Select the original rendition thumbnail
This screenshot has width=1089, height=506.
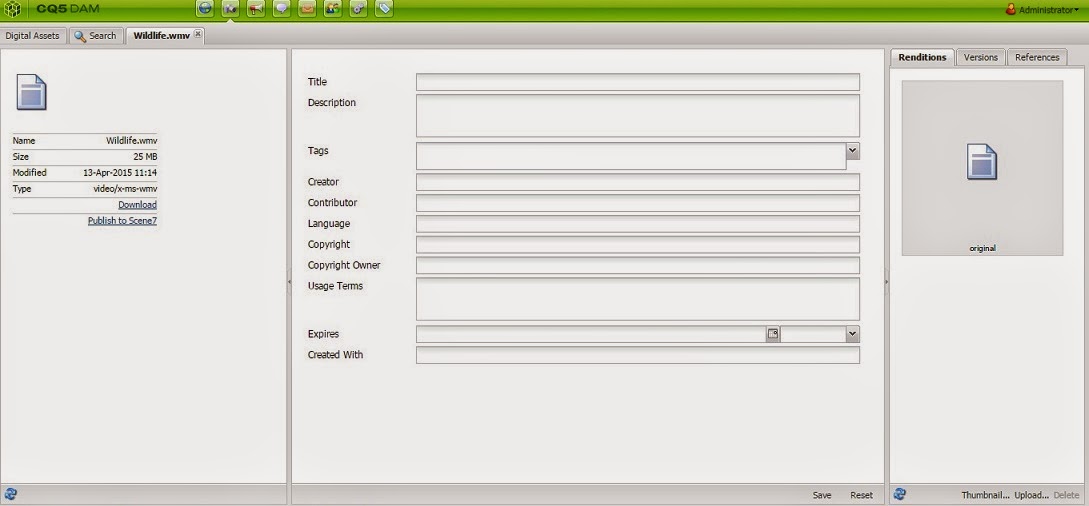click(982, 168)
